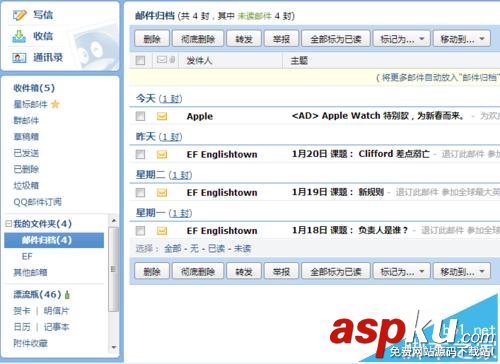The image size is (500, 364).
Task: Collapse the 星期二 (1 封) group
Action: coord(164,175)
